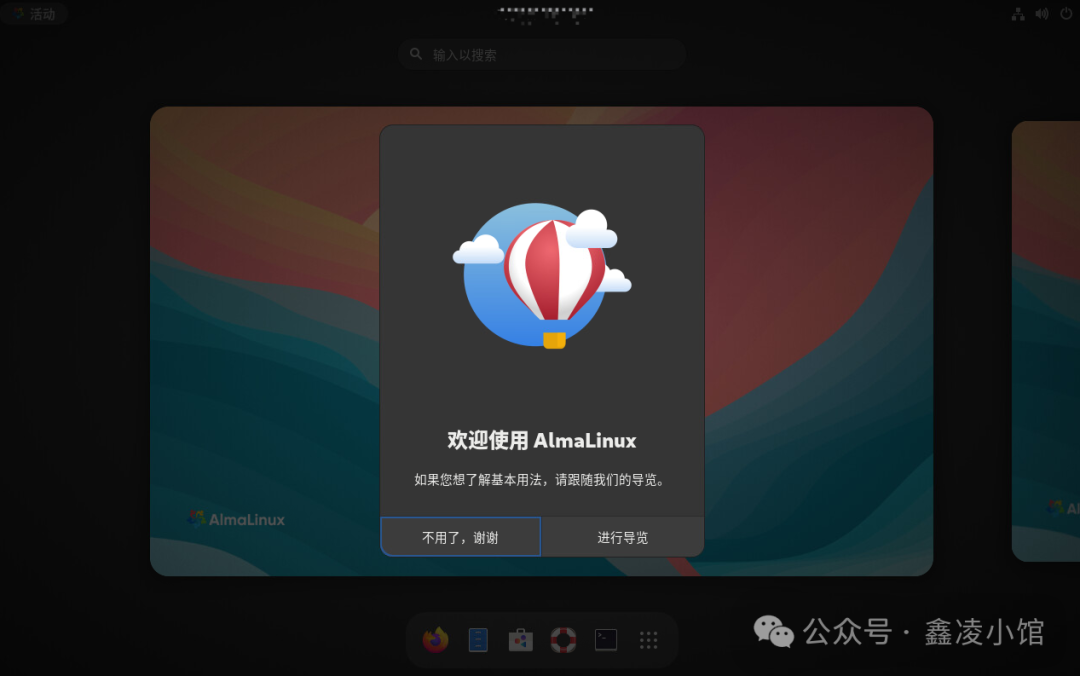The height and width of the screenshot is (676, 1080).
Task: Launch the Software store from the dock
Action: [x=520, y=640]
